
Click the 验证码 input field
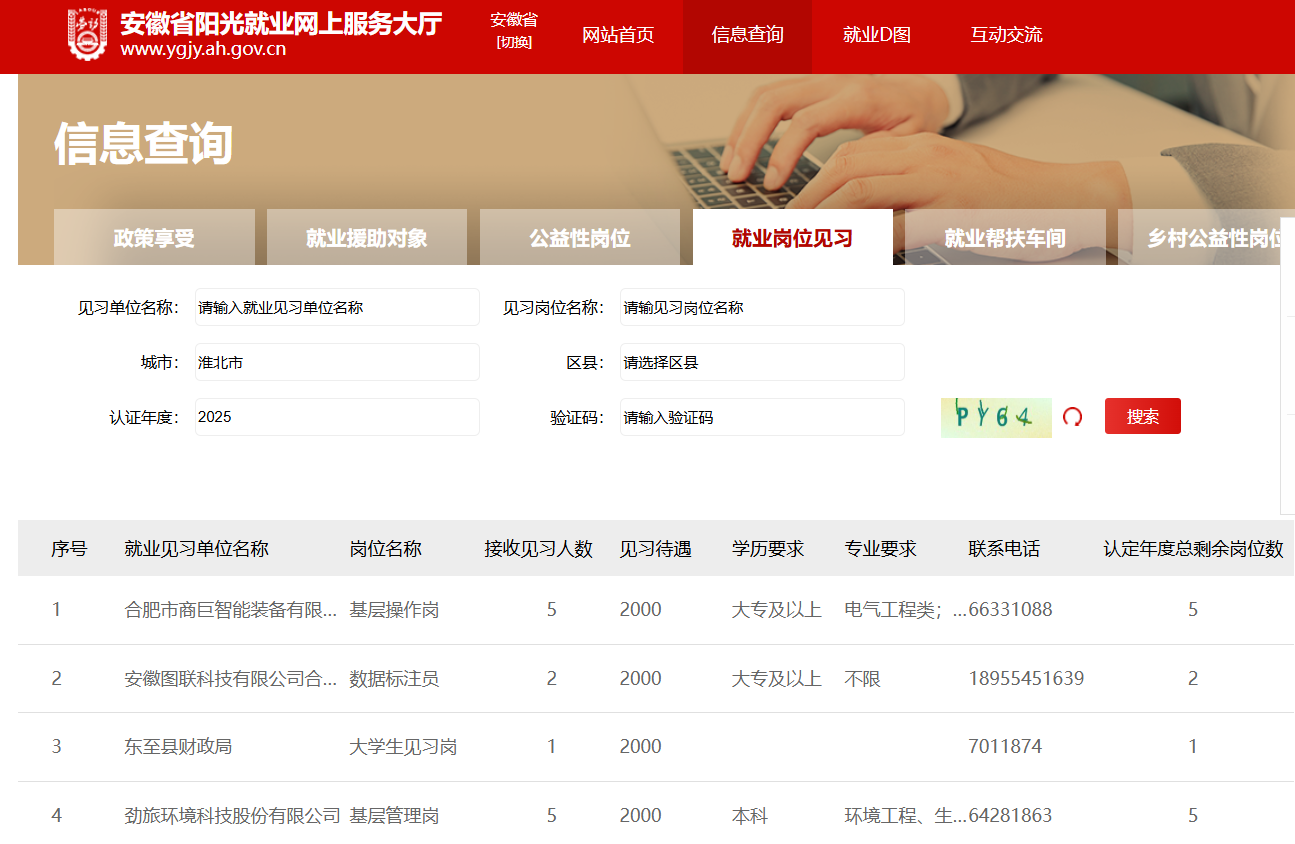[761, 417]
